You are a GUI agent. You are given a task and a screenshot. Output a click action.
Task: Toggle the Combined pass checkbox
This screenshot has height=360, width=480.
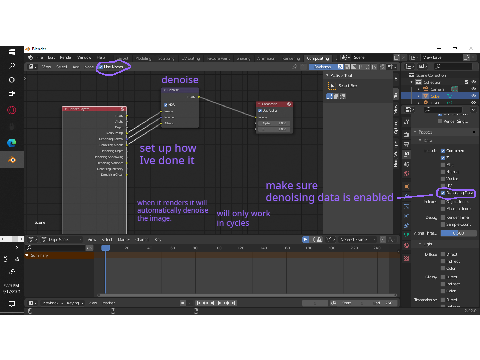coord(443,151)
